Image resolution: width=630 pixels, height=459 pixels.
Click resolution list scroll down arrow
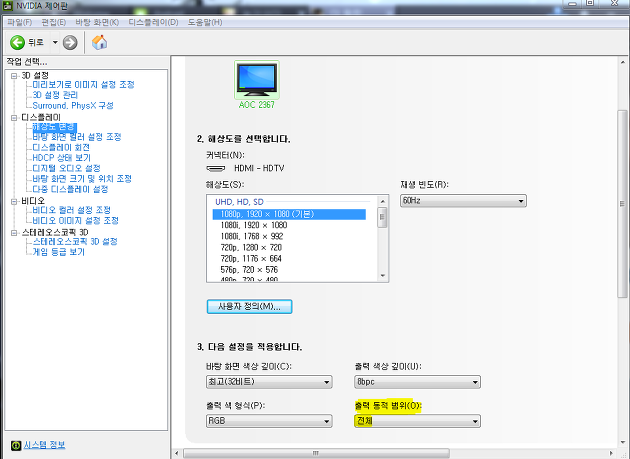click(x=382, y=276)
